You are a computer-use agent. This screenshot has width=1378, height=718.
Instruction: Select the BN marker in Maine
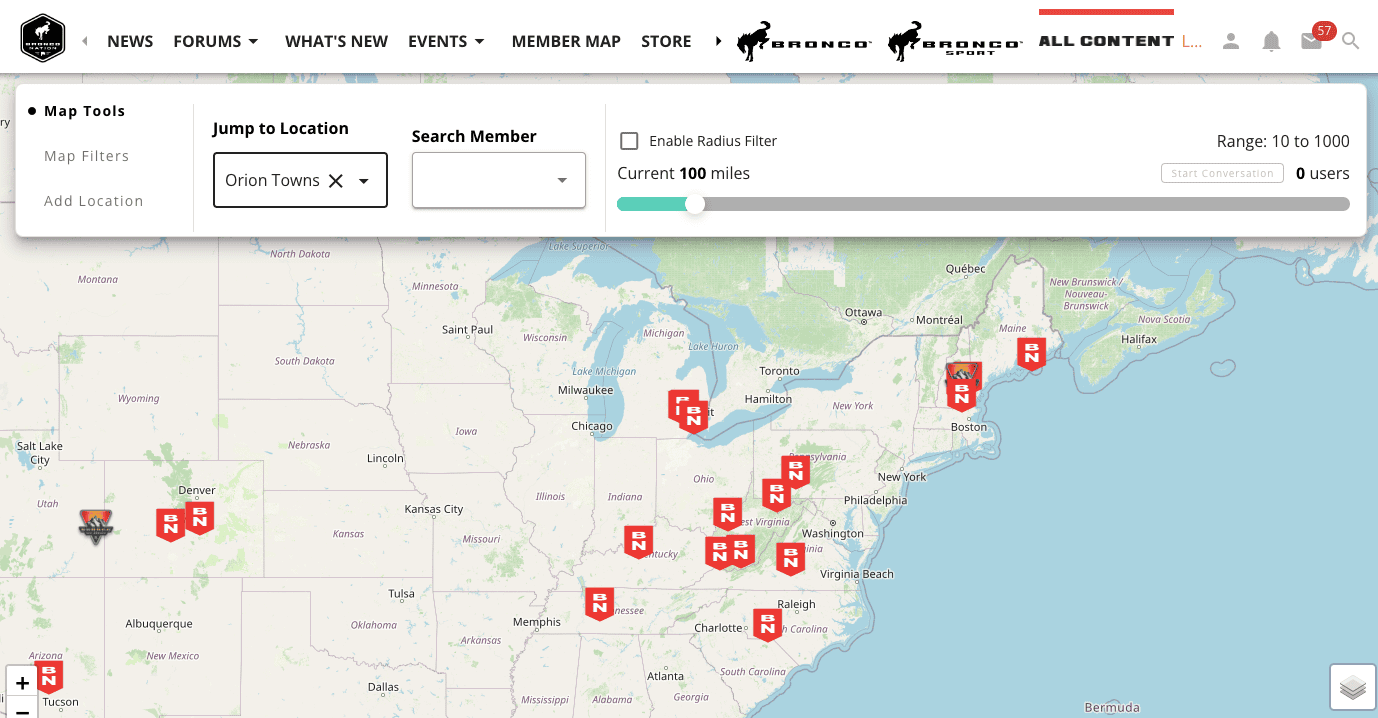[x=1031, y=354]
